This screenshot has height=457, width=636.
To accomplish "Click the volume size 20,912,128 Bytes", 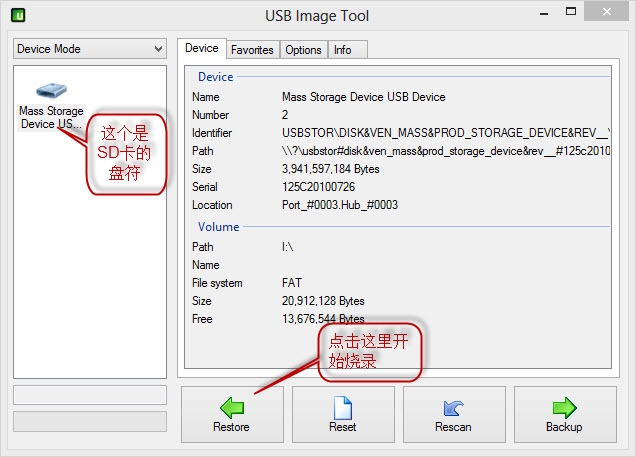I will (323, 301).
